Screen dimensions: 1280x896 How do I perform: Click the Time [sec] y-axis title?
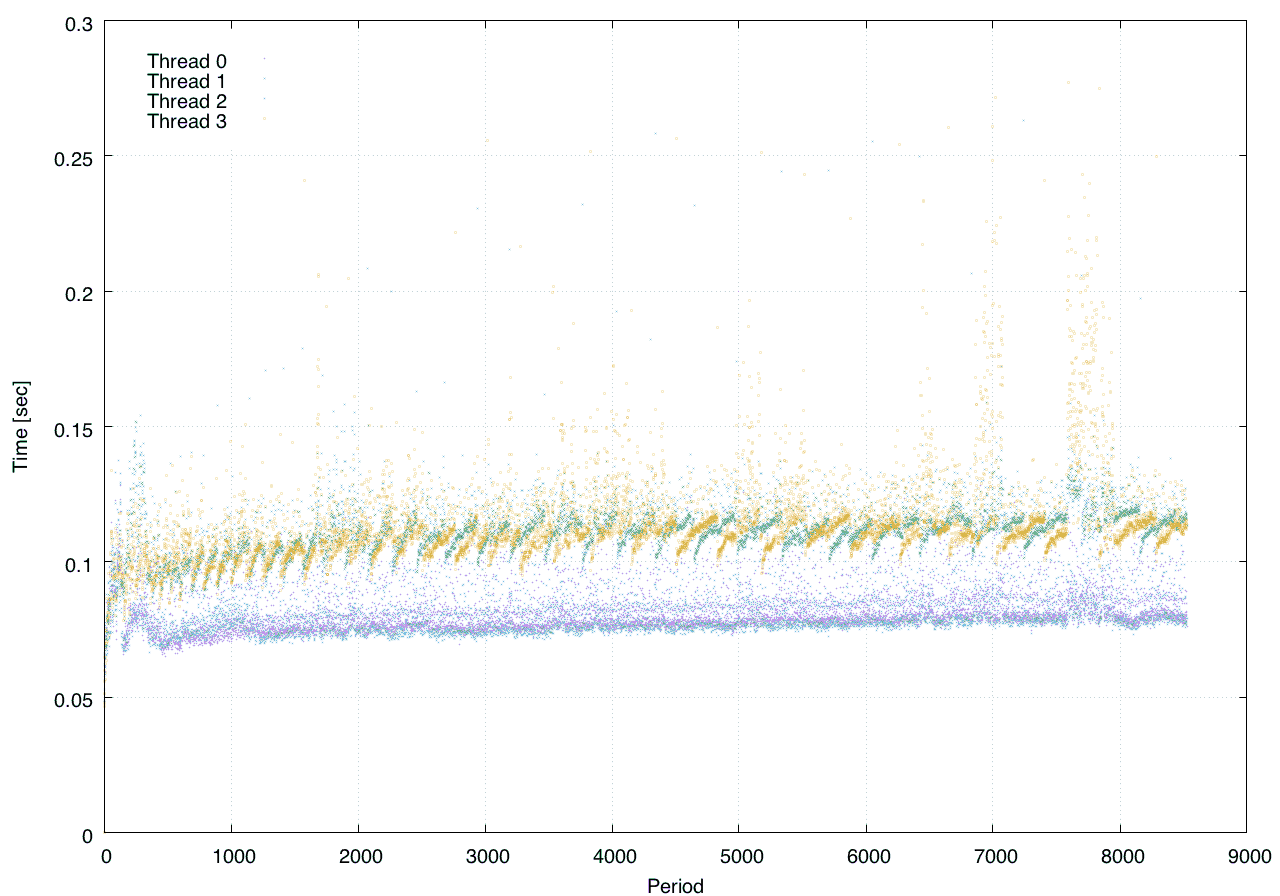pyautogui.click(x=19, y=427)
